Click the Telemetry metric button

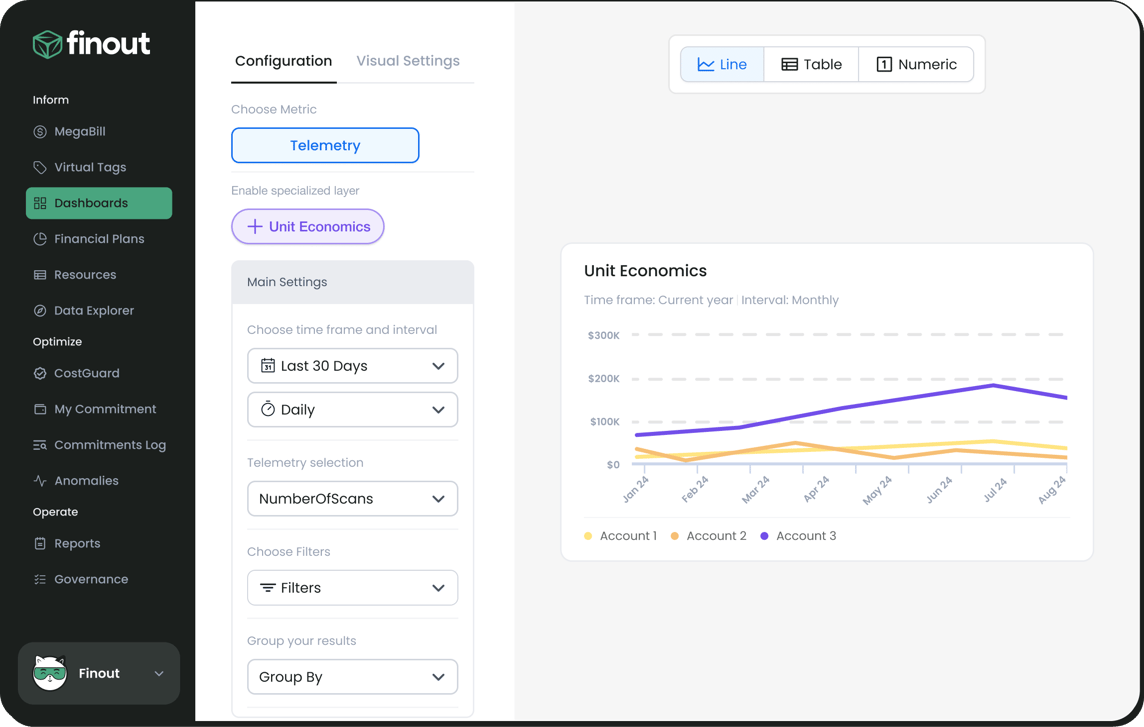[x=325, y=146]
